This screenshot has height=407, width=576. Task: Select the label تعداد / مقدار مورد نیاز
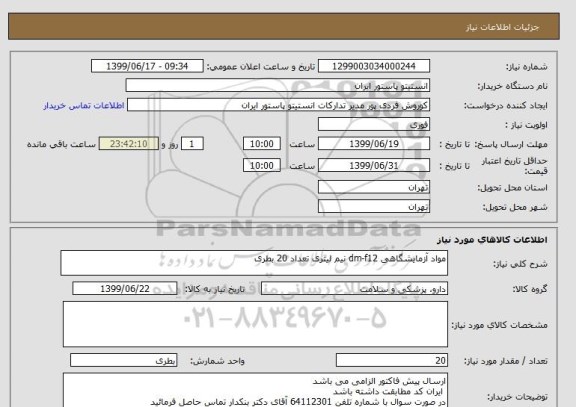(506, 361)
